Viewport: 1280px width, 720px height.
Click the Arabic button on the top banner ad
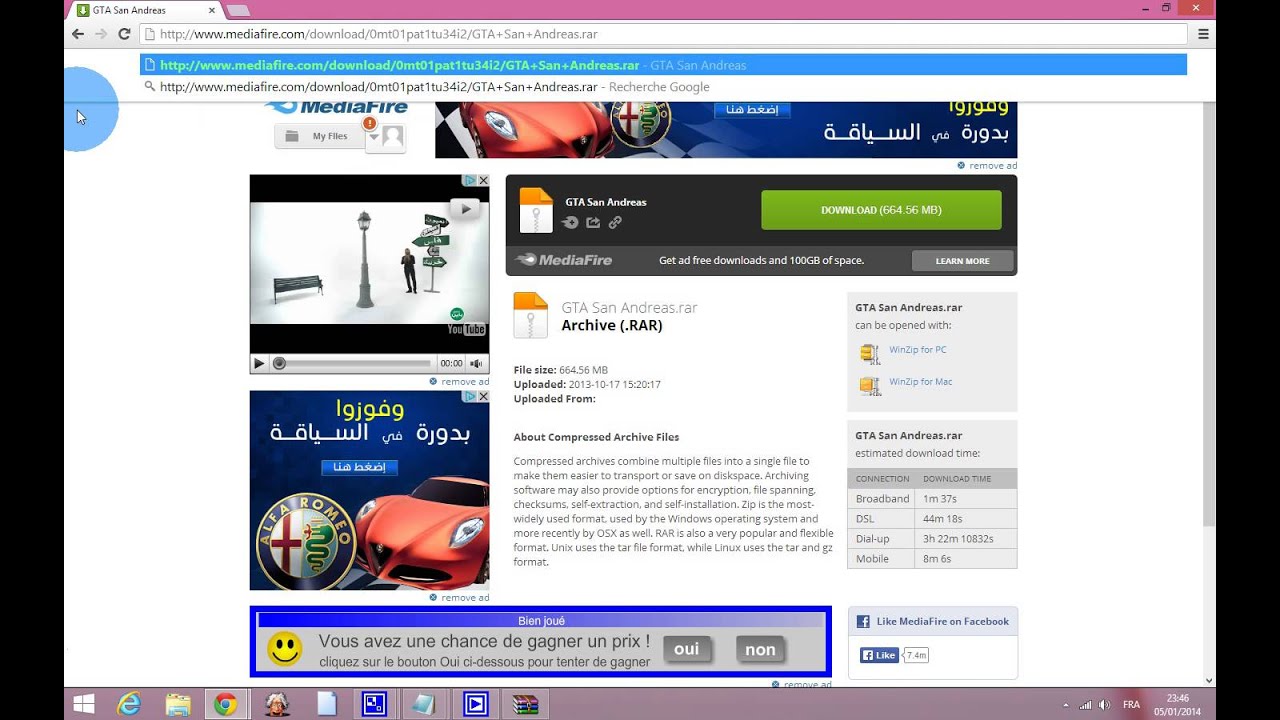(x=752, y=110)
